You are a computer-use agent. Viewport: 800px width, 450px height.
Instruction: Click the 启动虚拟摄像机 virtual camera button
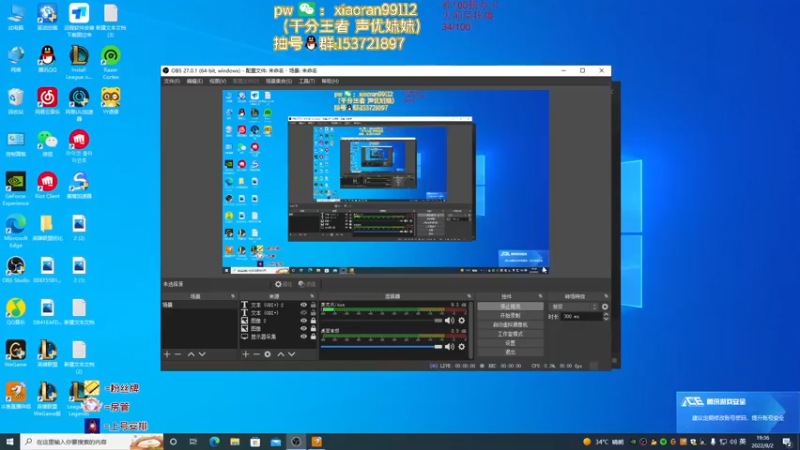point(510,325)
